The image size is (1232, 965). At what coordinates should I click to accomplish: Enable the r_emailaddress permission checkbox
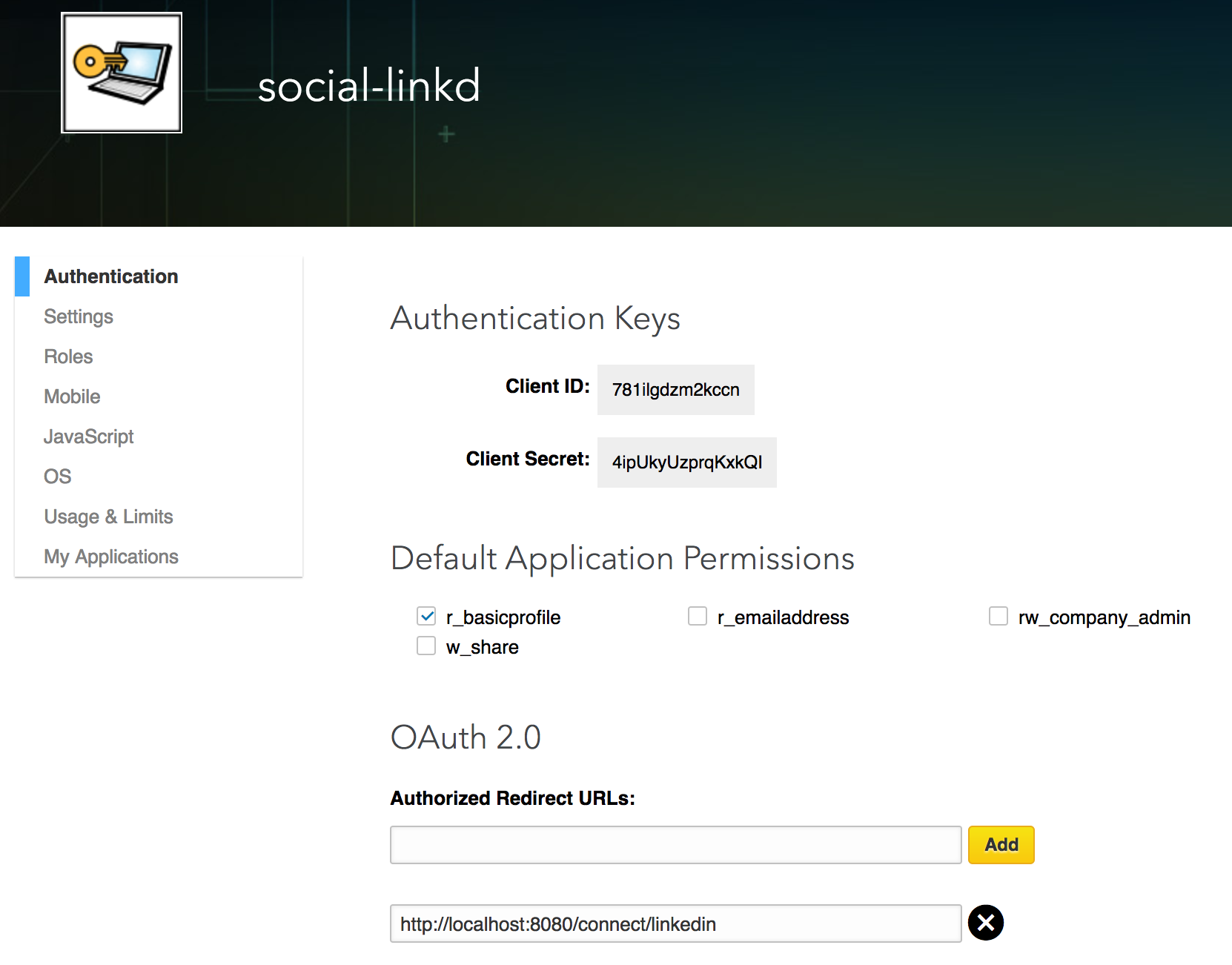tap(698, 616)
